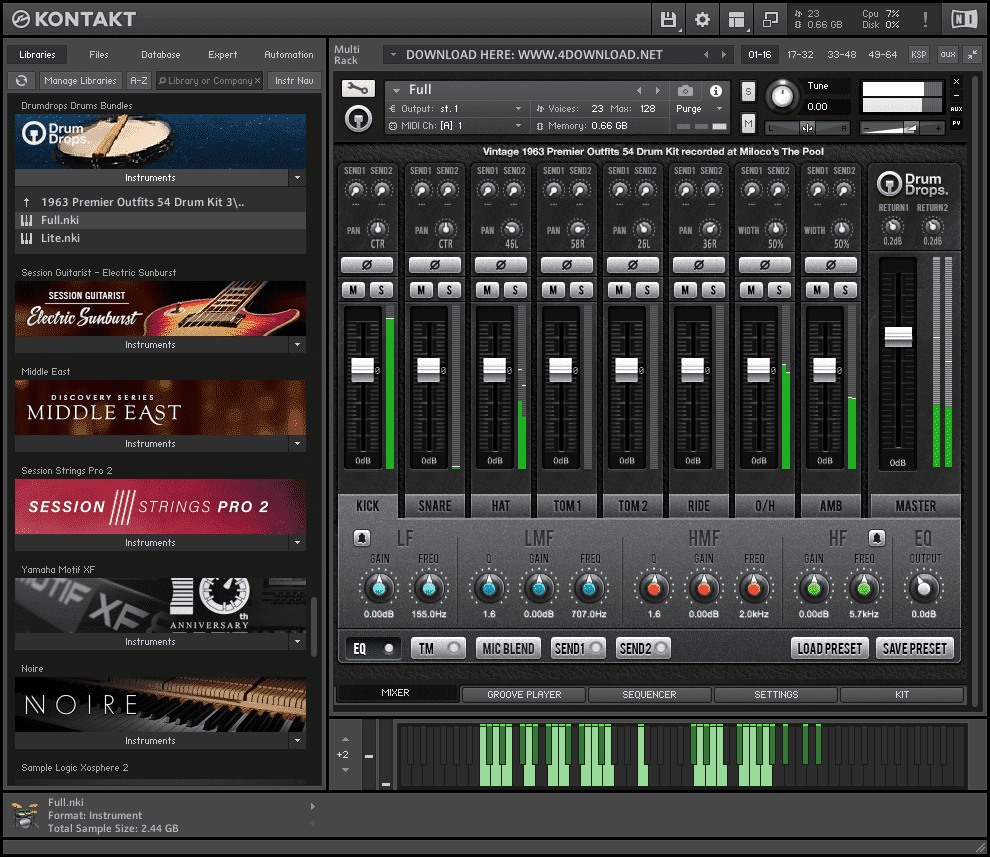Expand Noire Instruments dropdown arrow
Screen dimensions: 990x857
point(297,741)
